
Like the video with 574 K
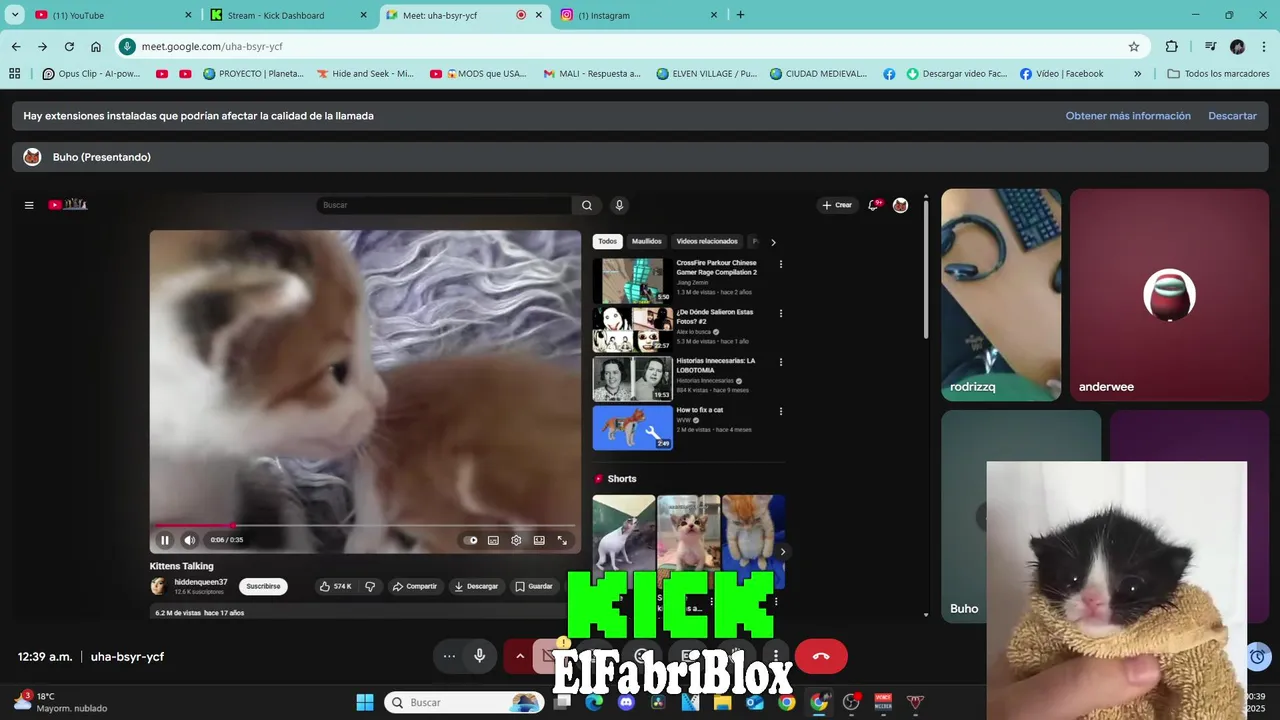coord(335,586)
